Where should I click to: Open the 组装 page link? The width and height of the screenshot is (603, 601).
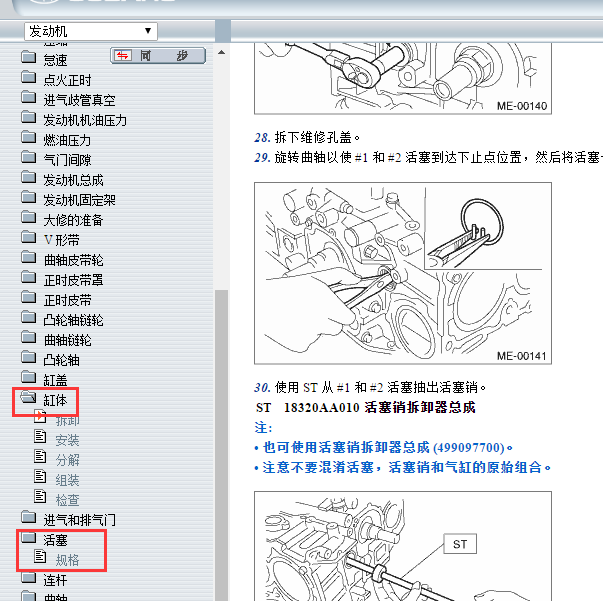click(x=68, y=480)
